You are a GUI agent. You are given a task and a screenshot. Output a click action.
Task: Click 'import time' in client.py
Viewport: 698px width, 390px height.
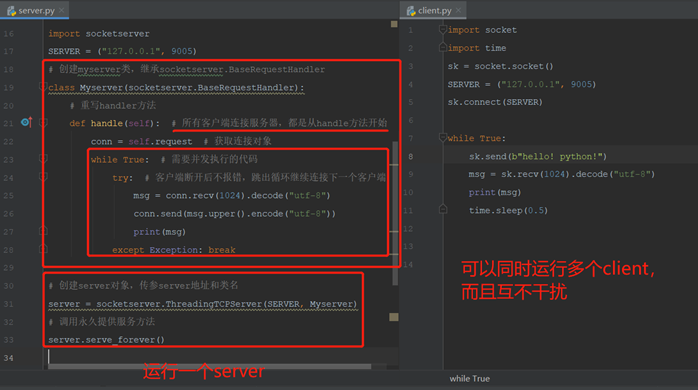[477, 48]
